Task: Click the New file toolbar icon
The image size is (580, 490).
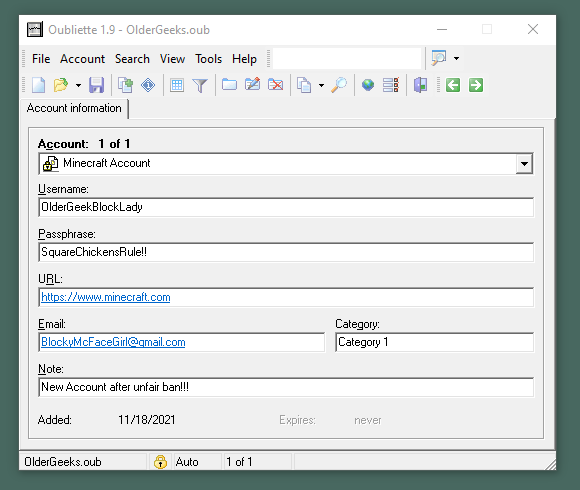Action: [38, 85]
